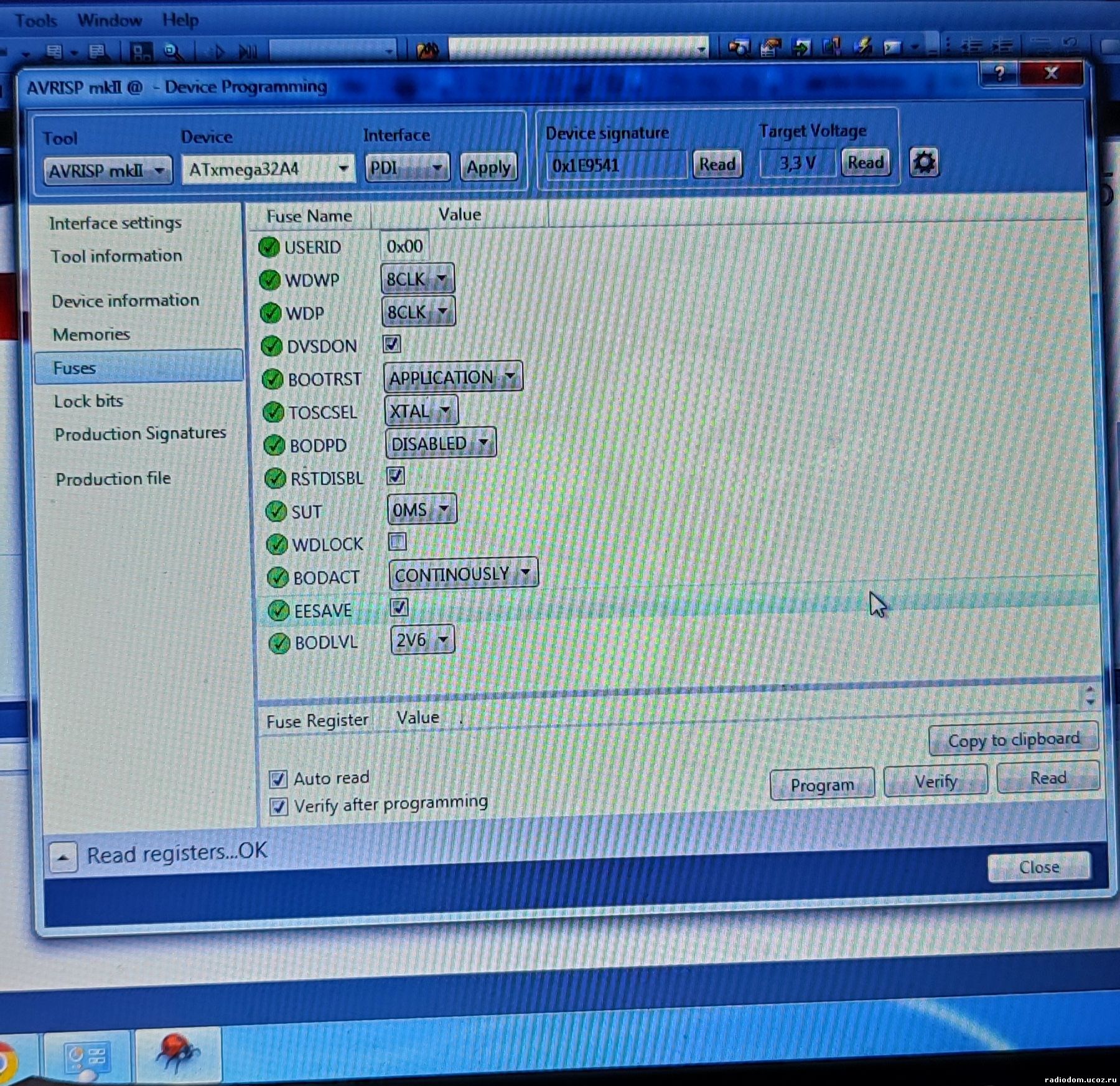
Task: Open the Help menu
Action: 180,20
